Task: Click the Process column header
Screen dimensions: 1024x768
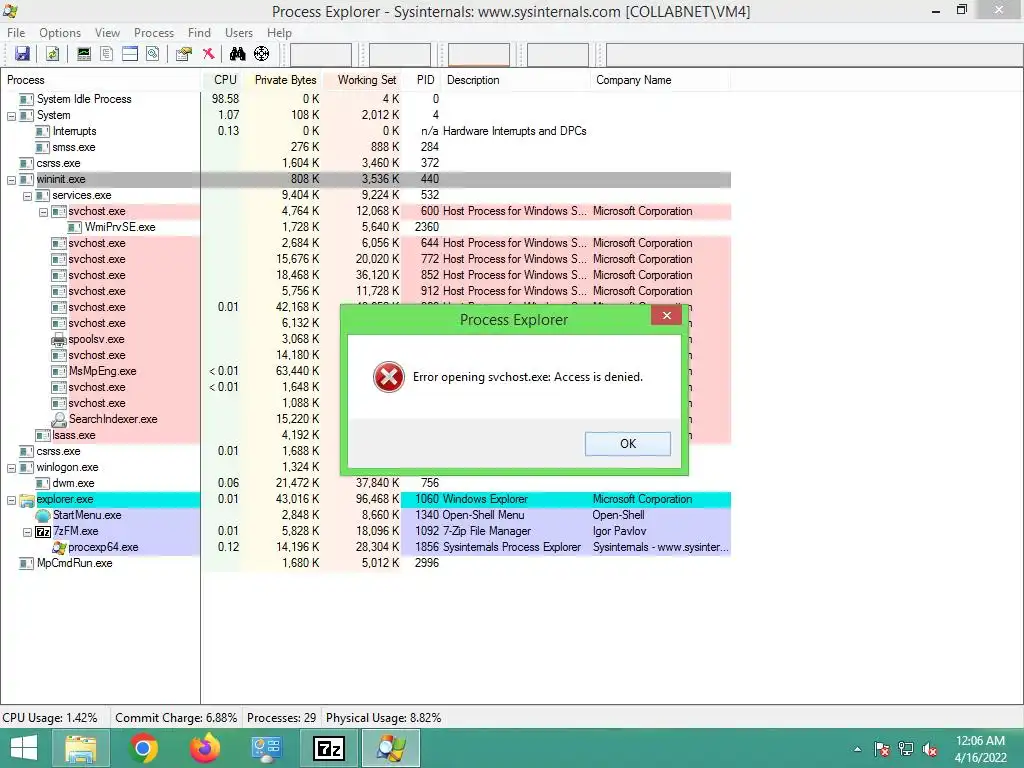Action: click(x=101, y=80)
